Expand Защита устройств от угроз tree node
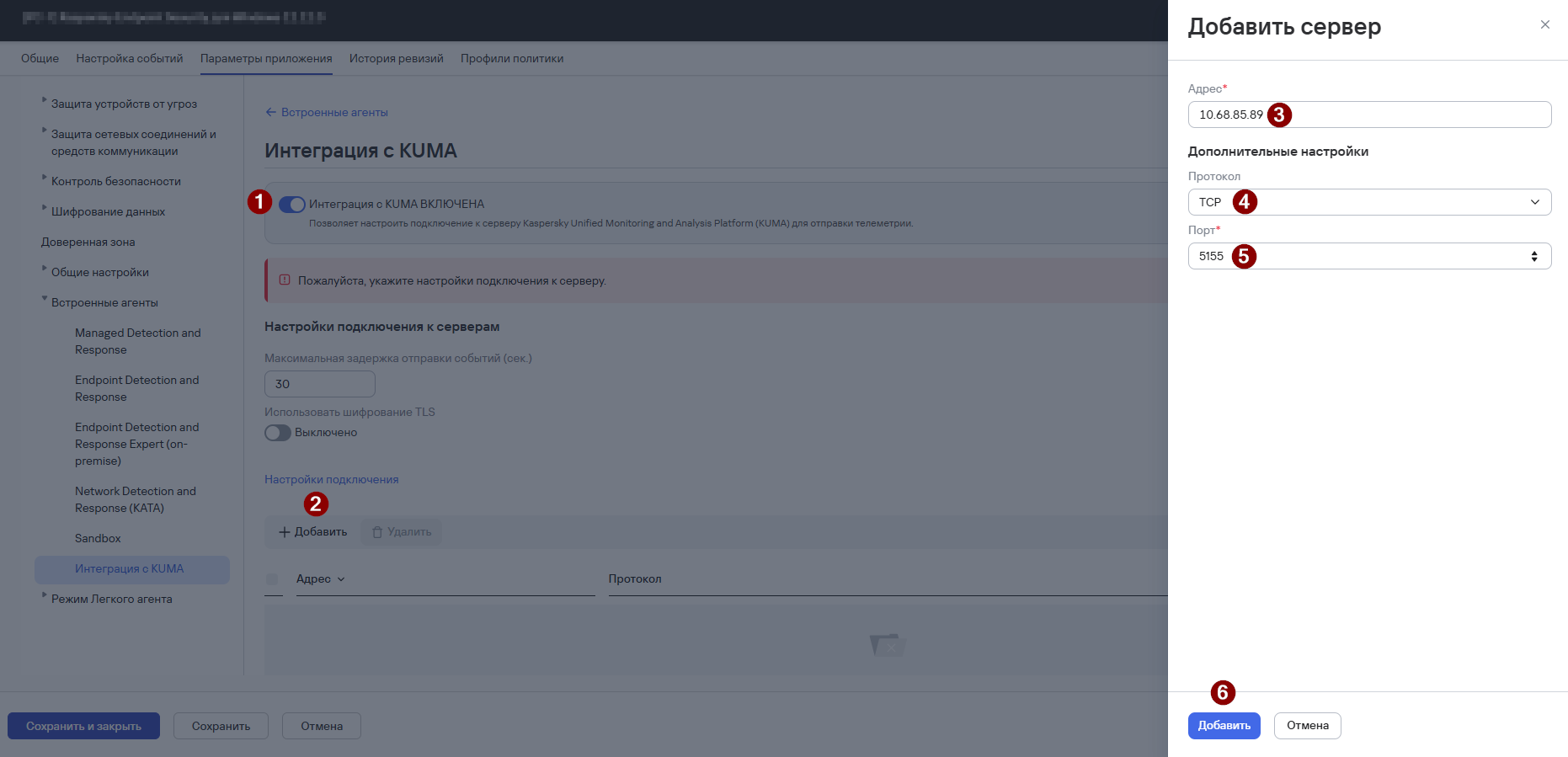The width and height of the screenshot is (1568, 757). pyautogui.click(x=45, y=100)
